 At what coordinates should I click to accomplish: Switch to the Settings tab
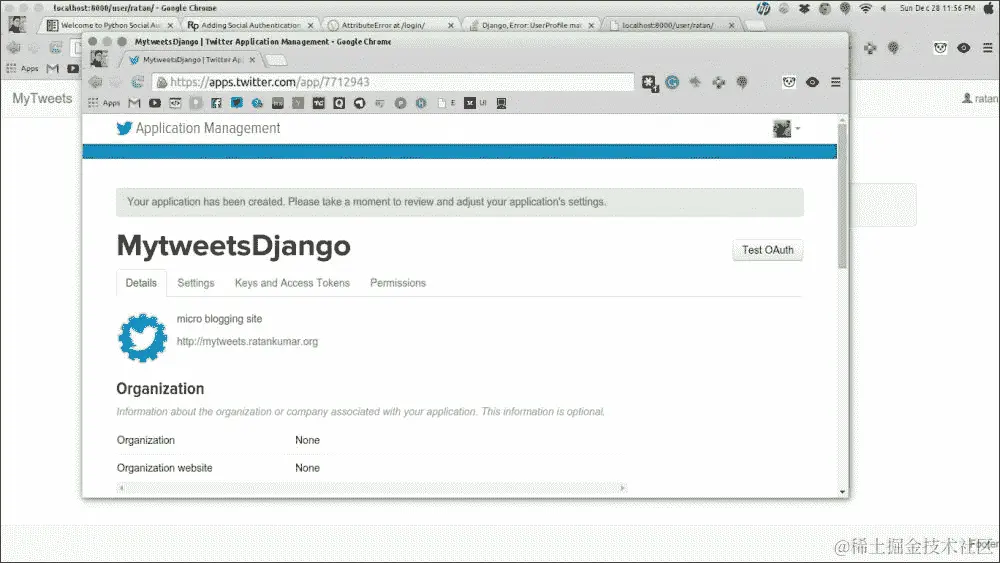[x=196, y=283]
